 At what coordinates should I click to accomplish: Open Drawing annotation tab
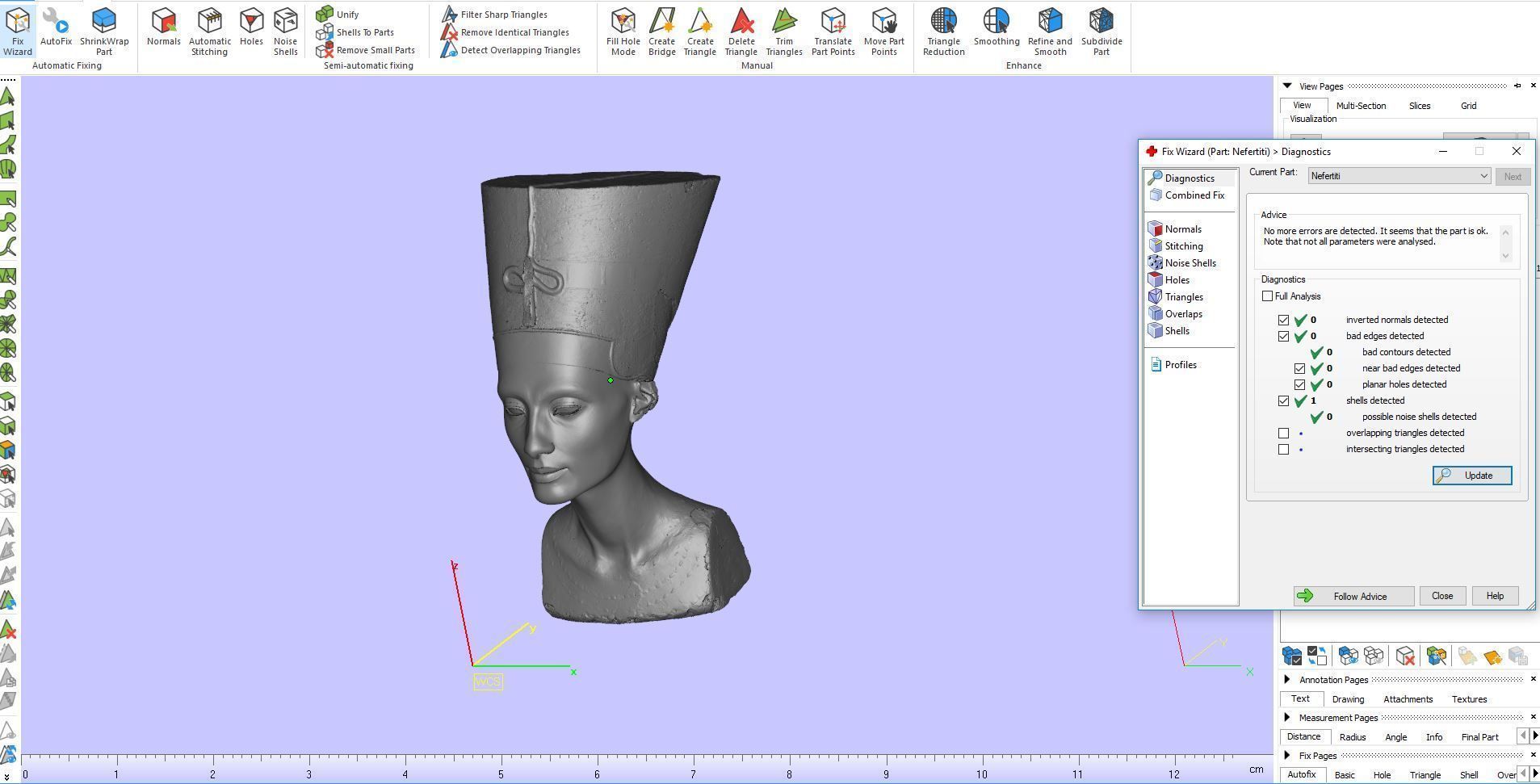tap(1348, 699)
